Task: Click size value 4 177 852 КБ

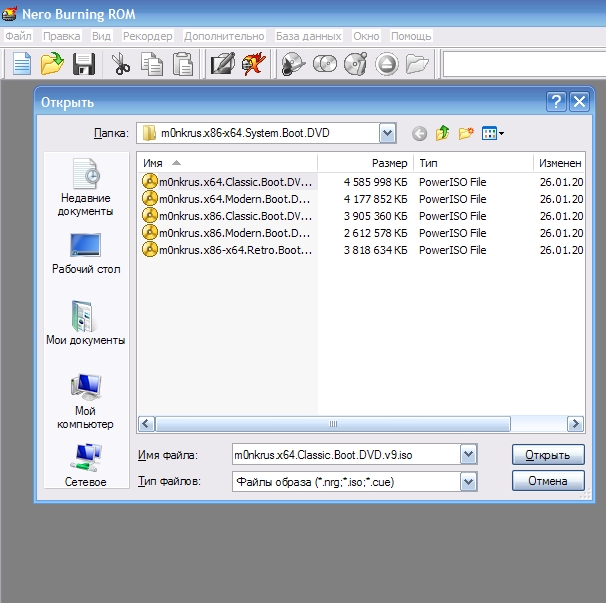Action: coord(375,199)
